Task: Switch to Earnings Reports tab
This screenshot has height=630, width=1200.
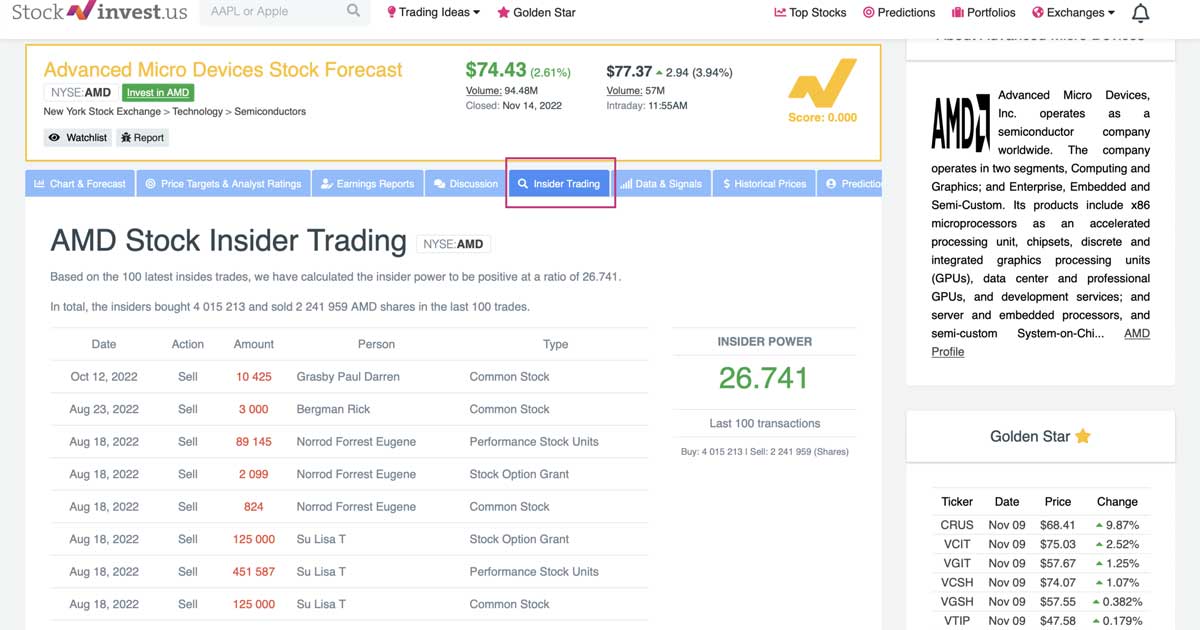Action: tap(367, 184)
